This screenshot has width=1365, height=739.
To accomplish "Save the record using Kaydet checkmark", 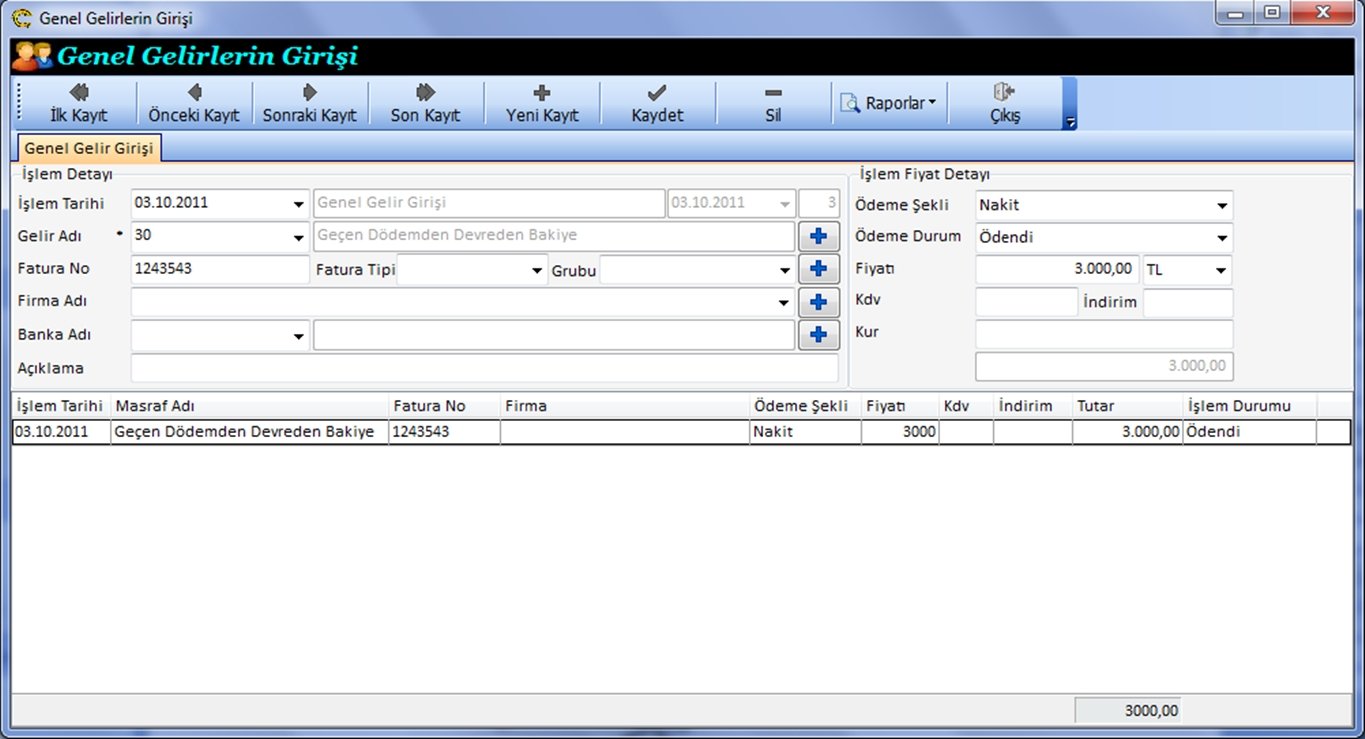I will 657,103.
